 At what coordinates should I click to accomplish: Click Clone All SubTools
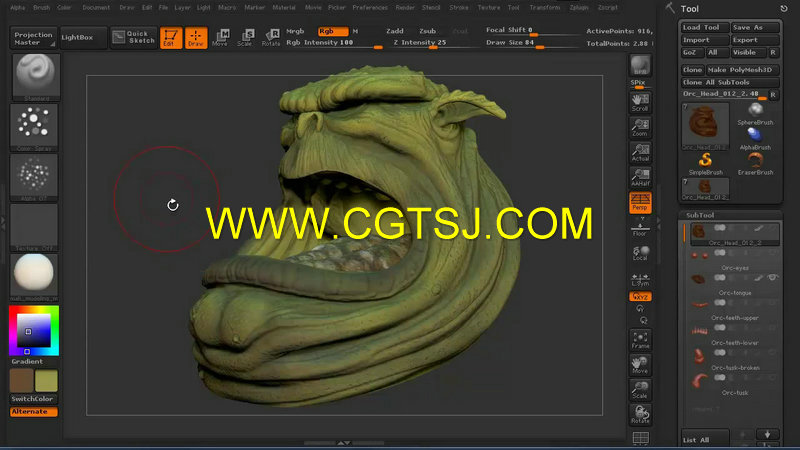click(x=730, y=82)
